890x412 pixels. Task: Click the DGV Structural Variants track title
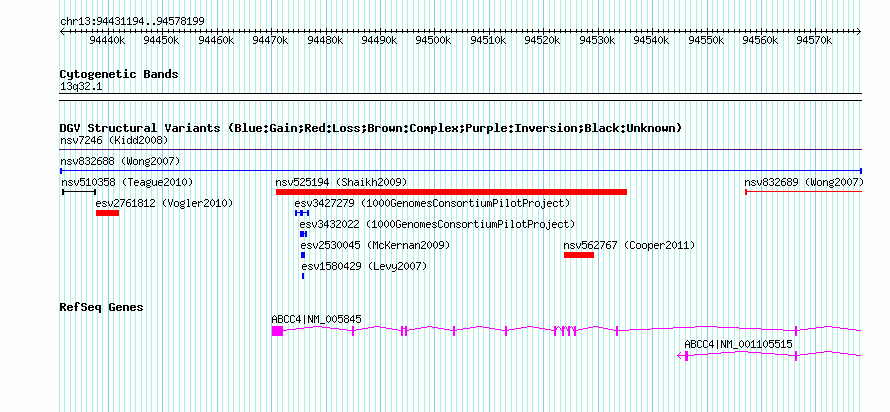[371, 128]
